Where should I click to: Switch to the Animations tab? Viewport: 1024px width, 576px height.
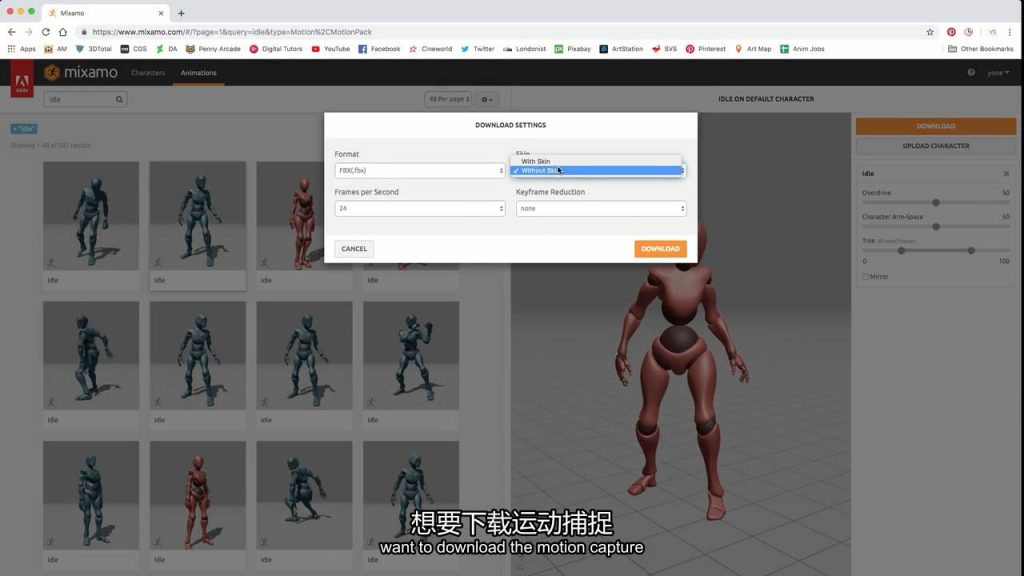point(199,73)
